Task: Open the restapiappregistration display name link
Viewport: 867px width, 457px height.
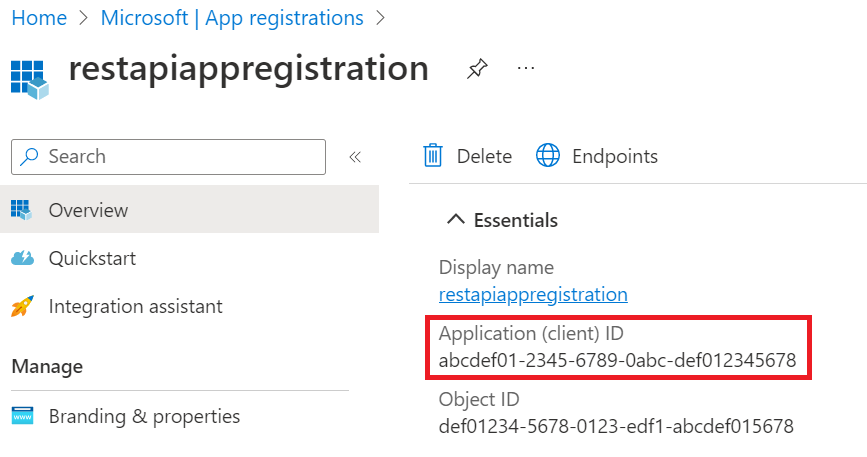Action: tap(533, 294)
